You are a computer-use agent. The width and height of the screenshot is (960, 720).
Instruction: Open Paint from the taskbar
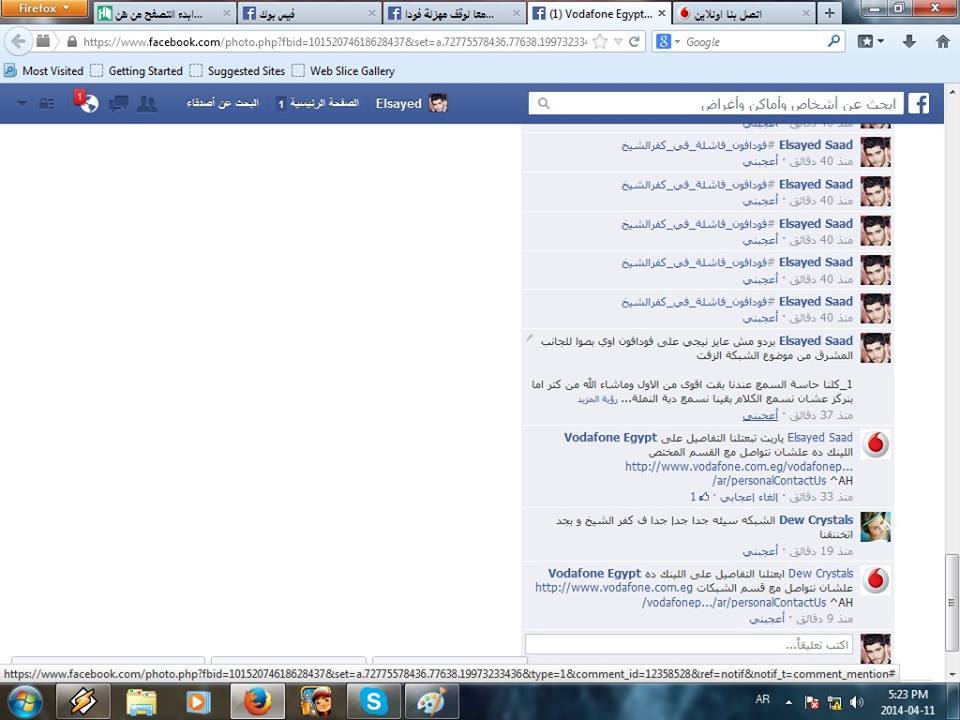(x=432, y=702)
